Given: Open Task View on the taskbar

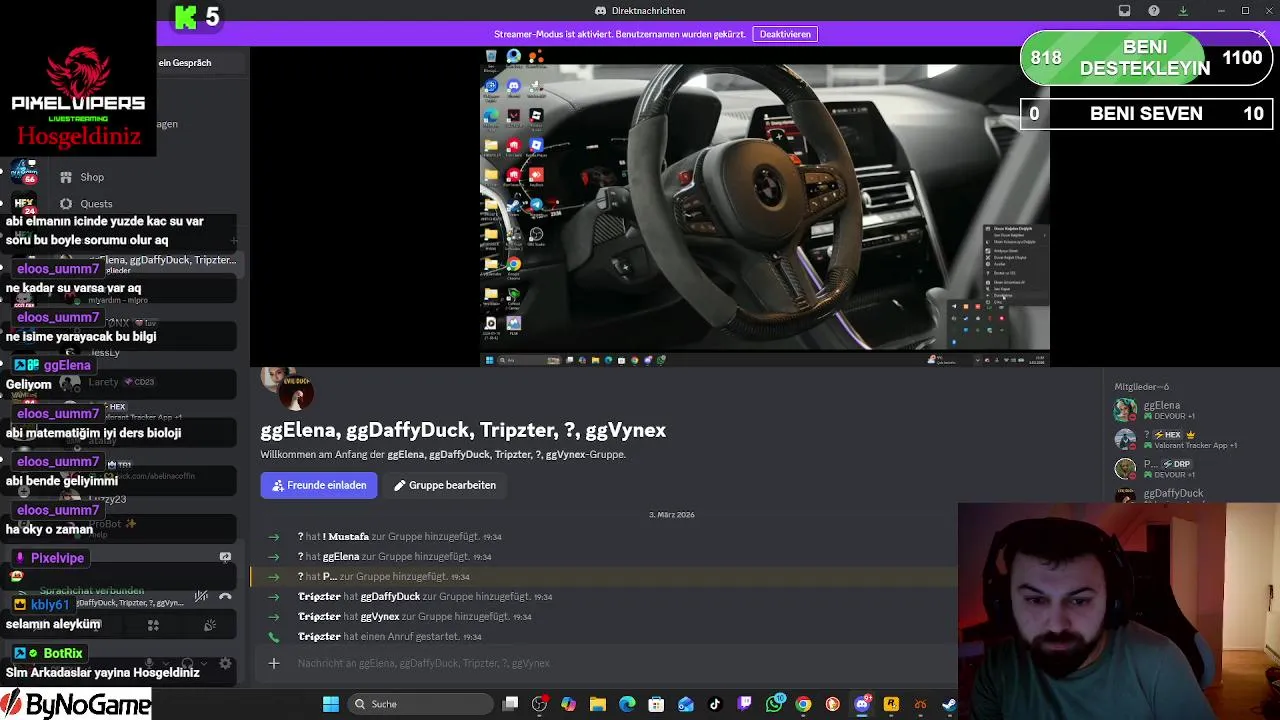Looking at the screenshot, I should tap(510, 704).
